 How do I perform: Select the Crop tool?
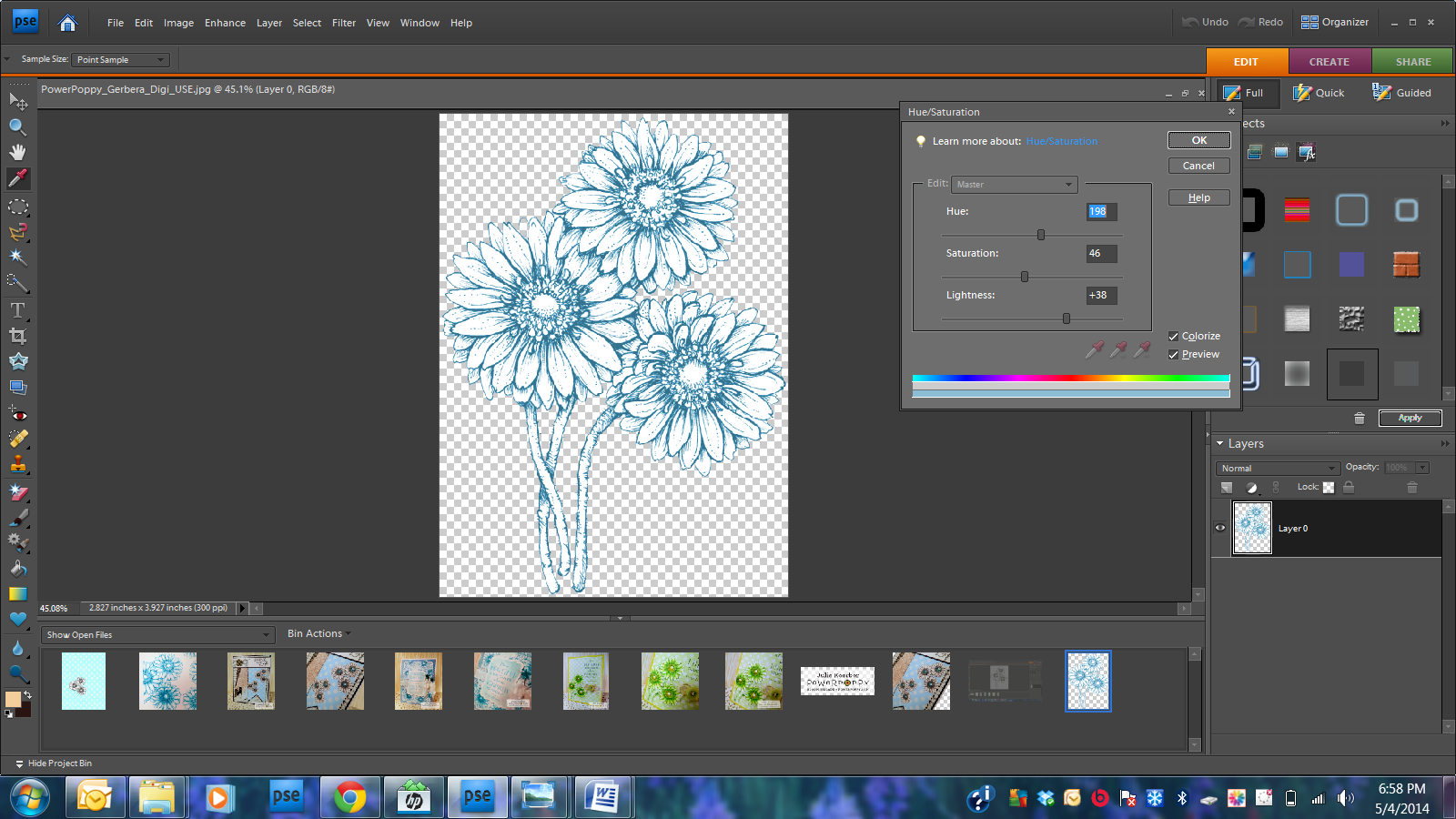(x=17, y=336)
